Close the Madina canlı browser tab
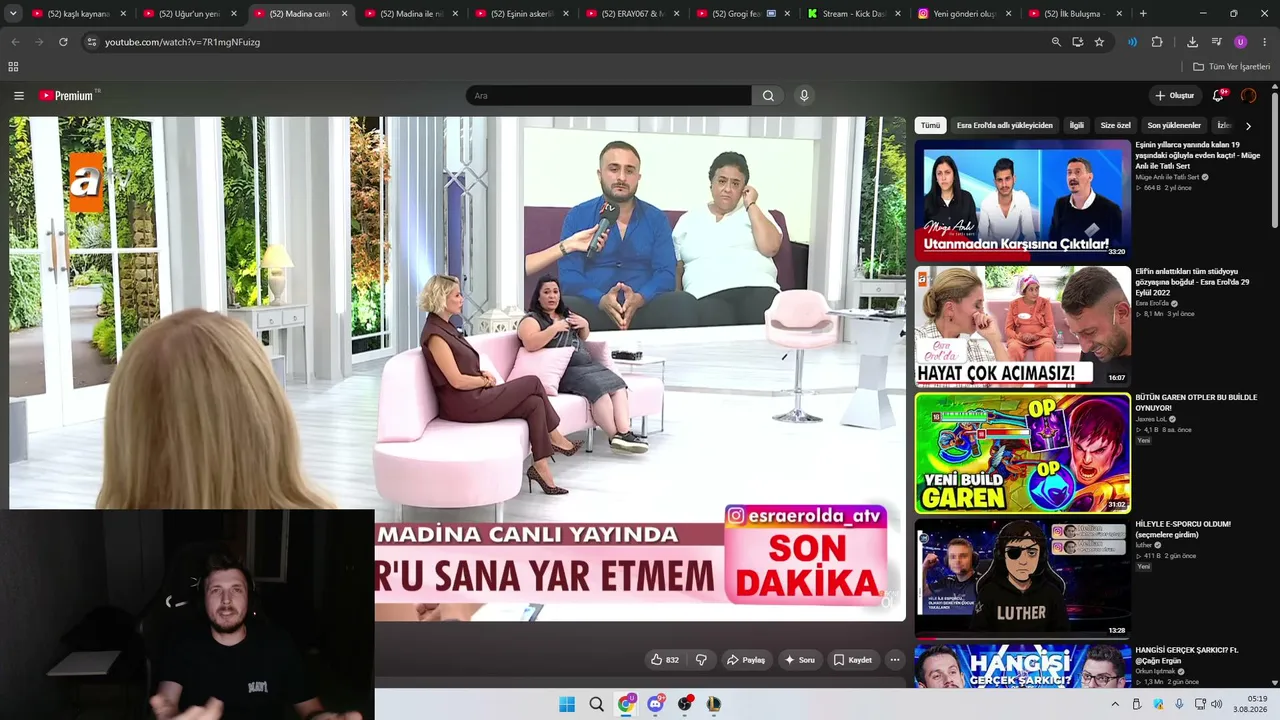The width and height of the screenshot is (1280, 720). tap(345, 14)
